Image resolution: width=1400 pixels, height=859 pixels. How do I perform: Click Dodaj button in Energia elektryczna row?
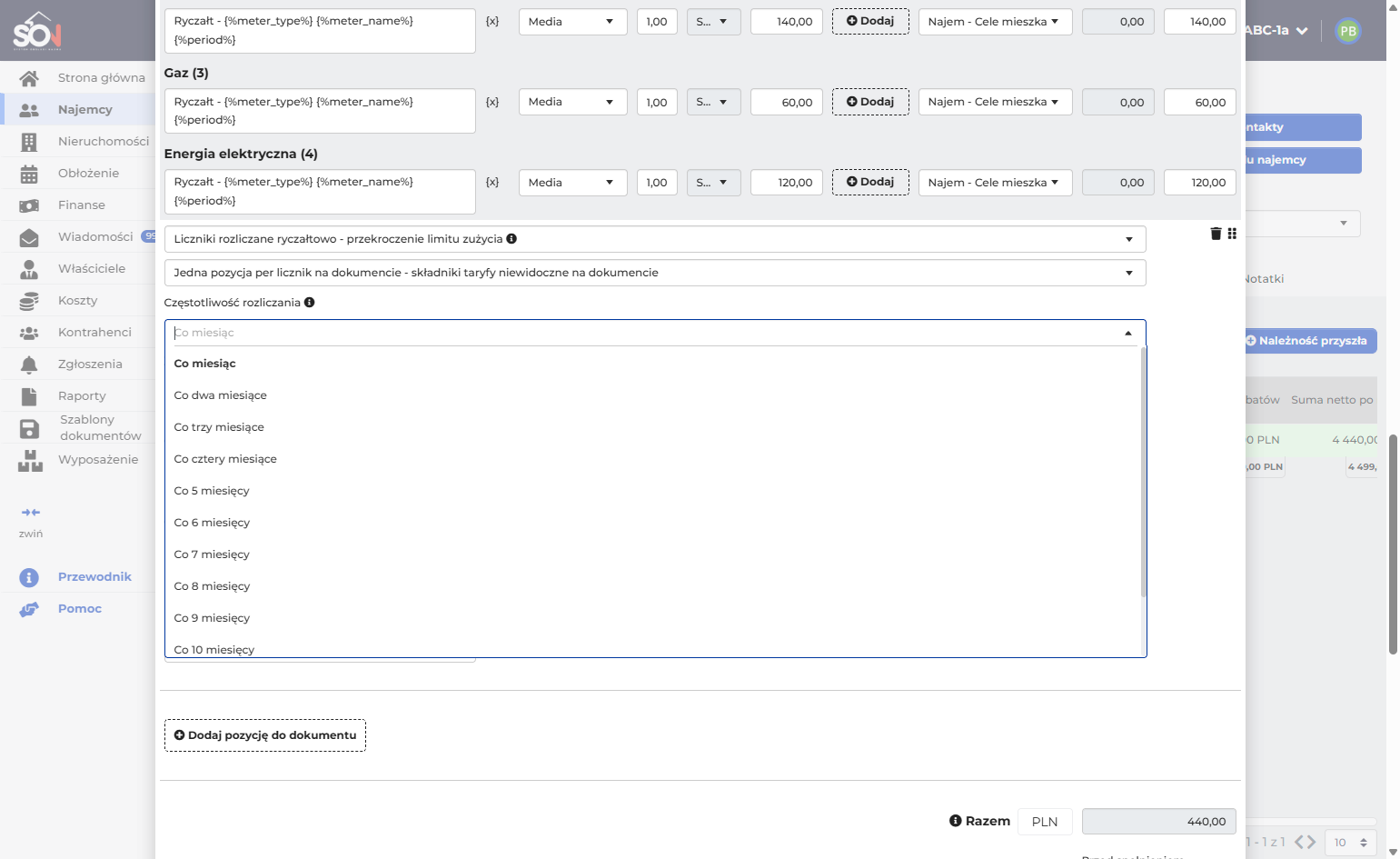(870, 182)
